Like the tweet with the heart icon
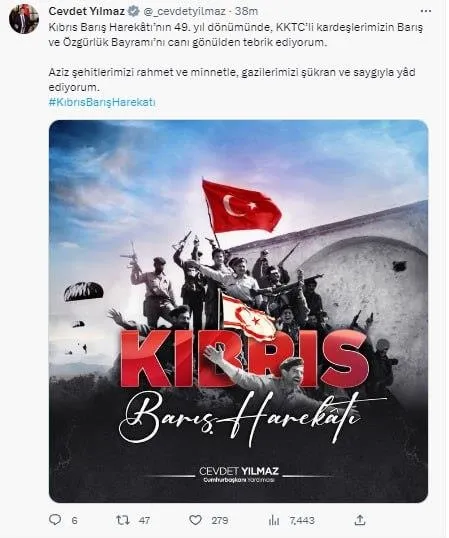 (x=196, y=520)
